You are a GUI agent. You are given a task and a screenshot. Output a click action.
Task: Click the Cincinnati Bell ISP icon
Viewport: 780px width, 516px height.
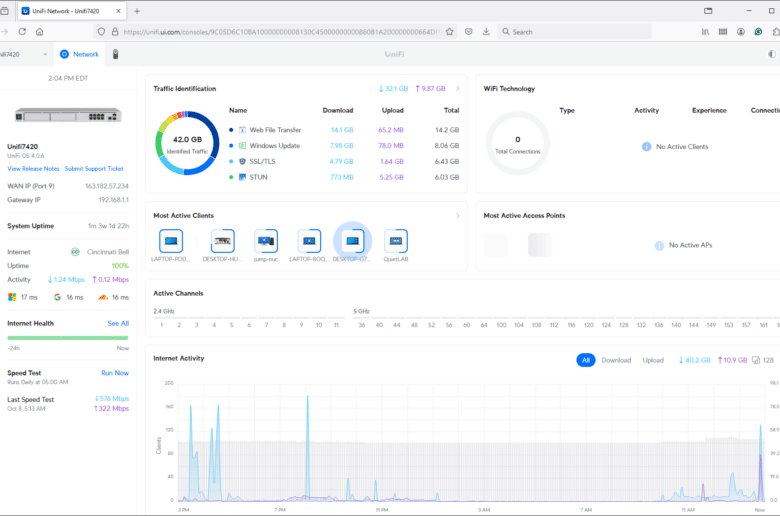coord(75,252)
